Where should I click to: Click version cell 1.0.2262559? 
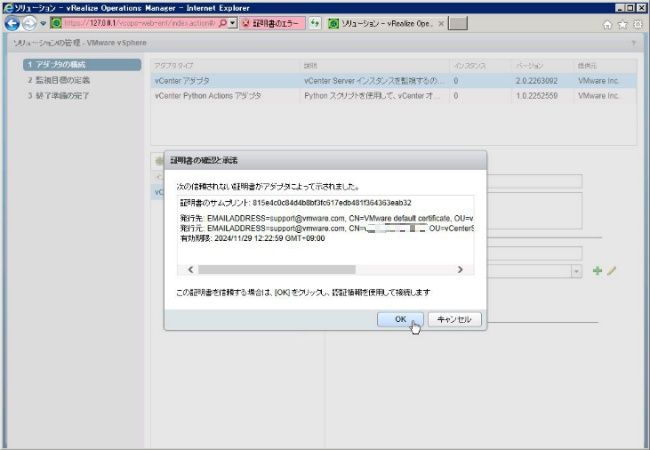tap(537, 96)
